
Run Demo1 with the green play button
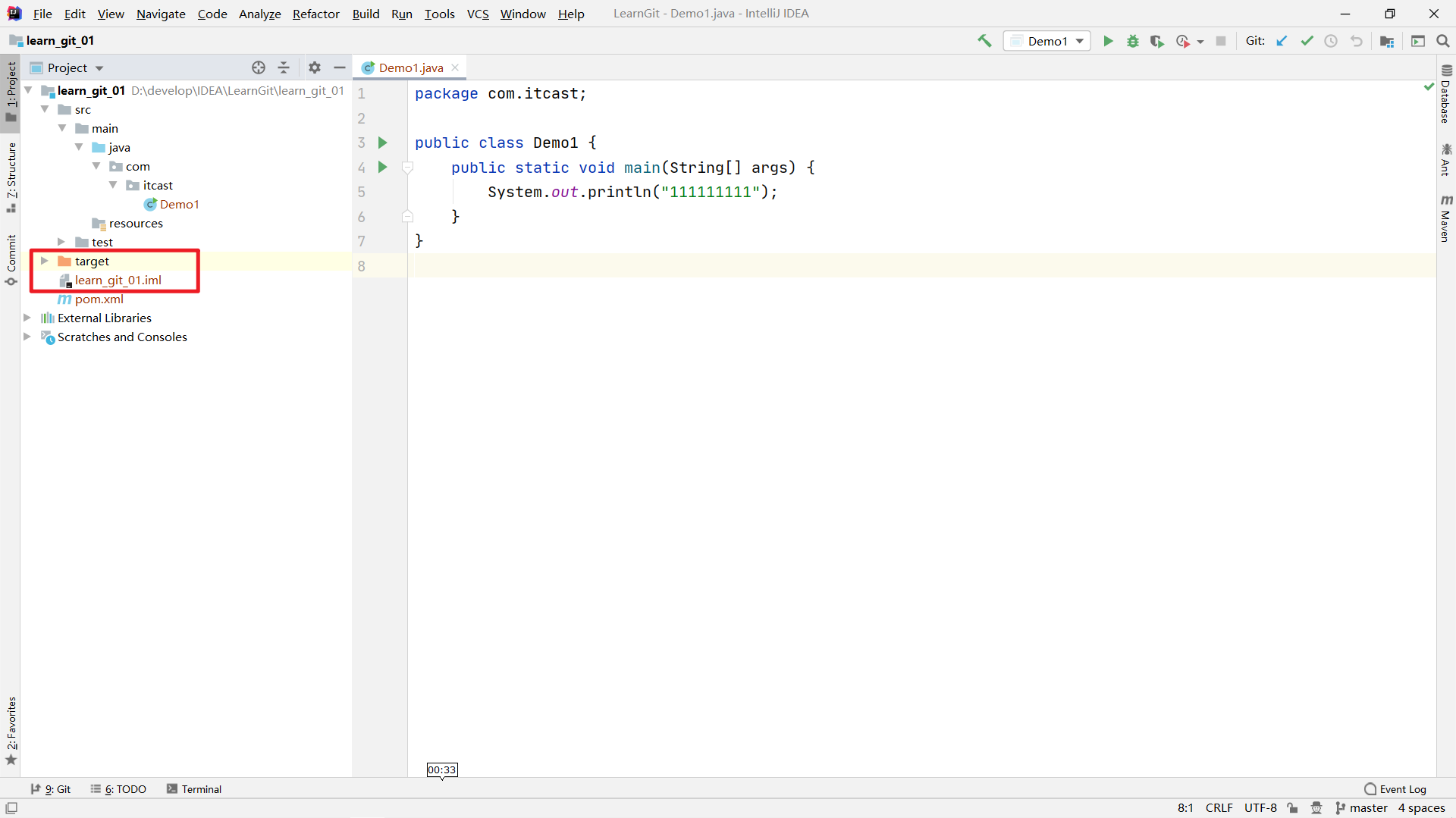point(1108,41)
